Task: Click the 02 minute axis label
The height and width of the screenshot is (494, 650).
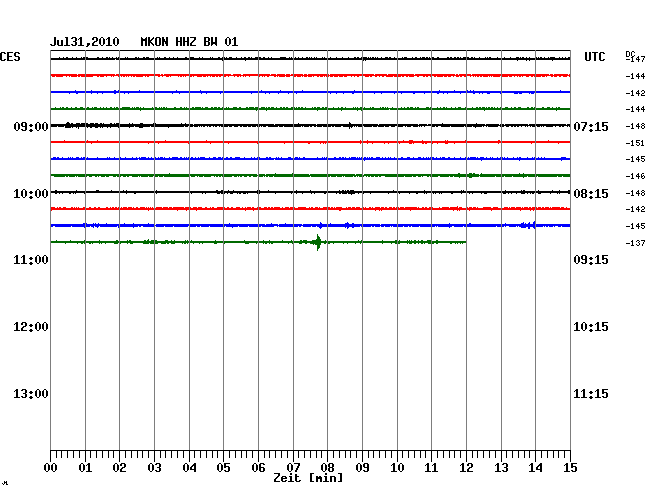Action: (x=119, y=468)
